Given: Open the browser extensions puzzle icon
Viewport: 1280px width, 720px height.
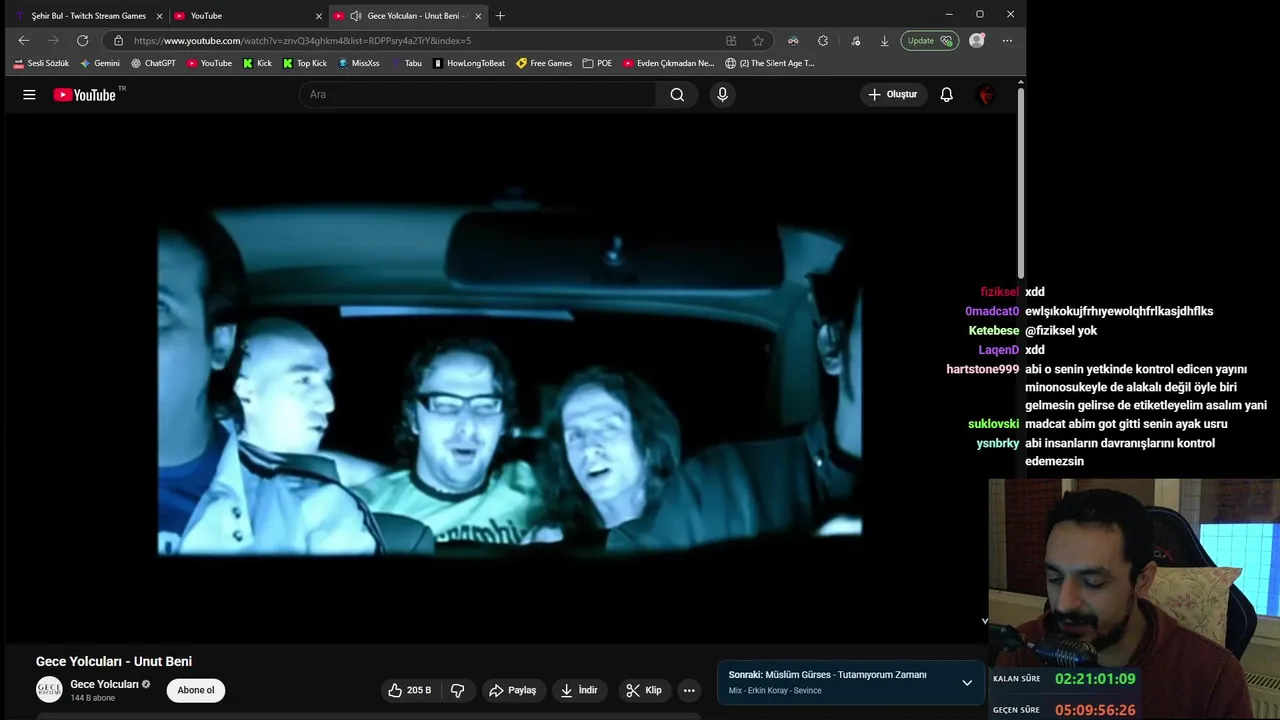Looking at the screenshot, I should tap(823, 41).
